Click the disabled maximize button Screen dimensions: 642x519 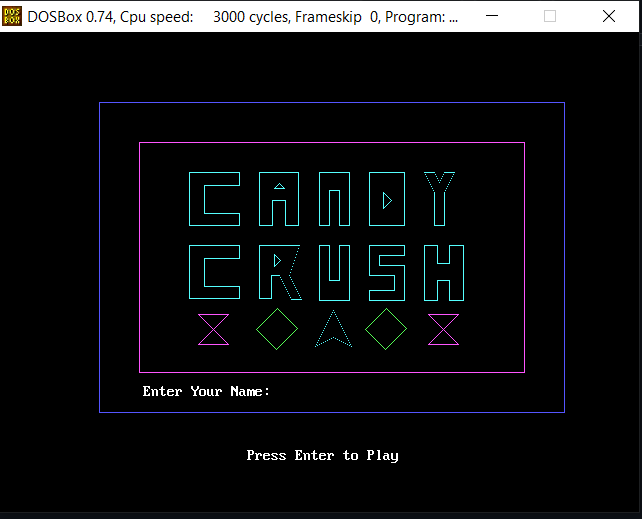pos(550,16)
